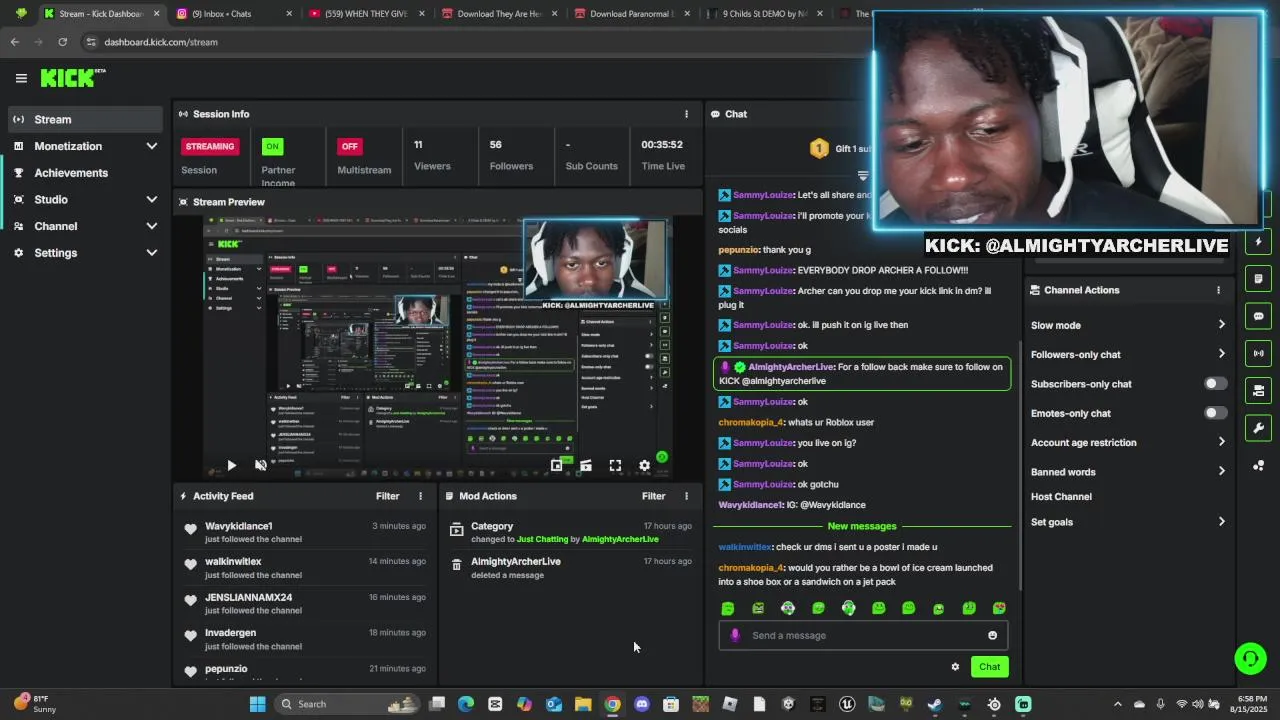Switch to the WHEN THEY GIVE YouTube tab
Image resolution: width=1280 pixels, height=720 pixels.
[366, 14]
